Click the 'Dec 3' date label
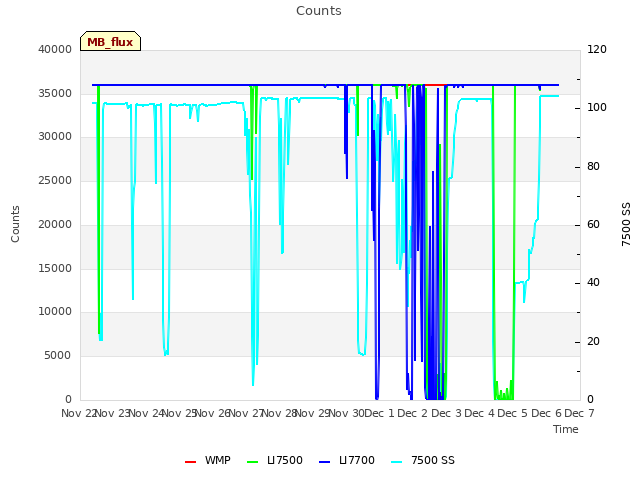This screenshot has height=480, width=640. point(446,413)
